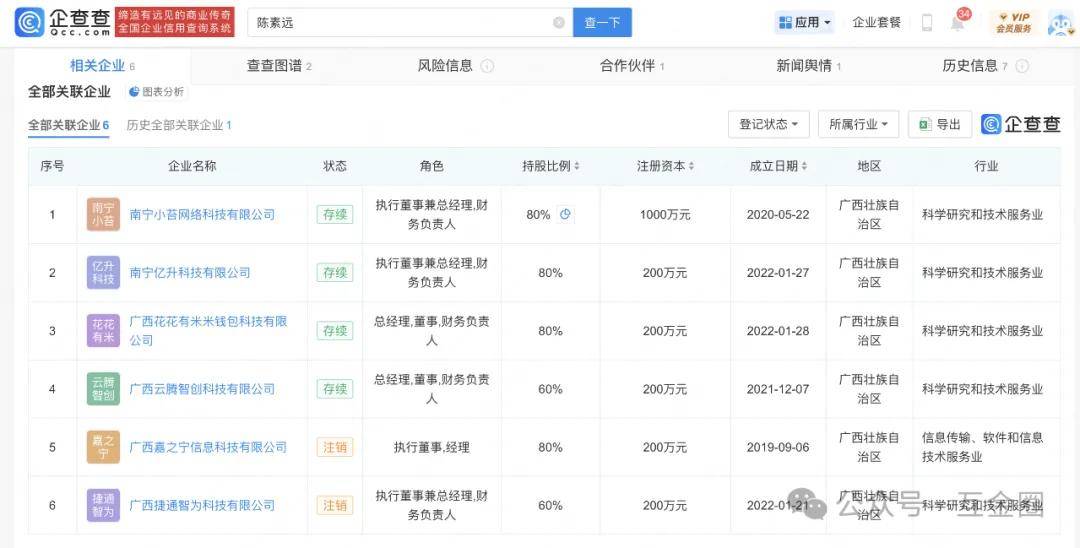Clear the search box text

pos(559,23)
